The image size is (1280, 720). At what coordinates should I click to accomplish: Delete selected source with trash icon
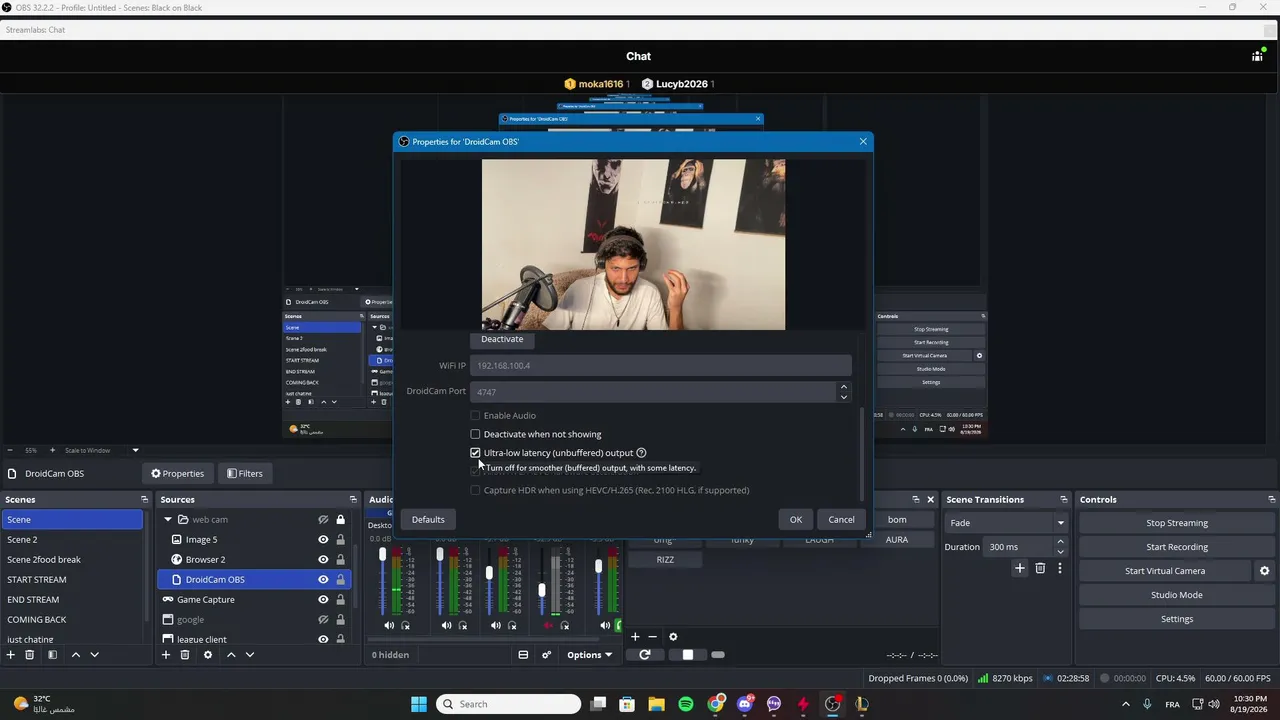pos(185,655)
